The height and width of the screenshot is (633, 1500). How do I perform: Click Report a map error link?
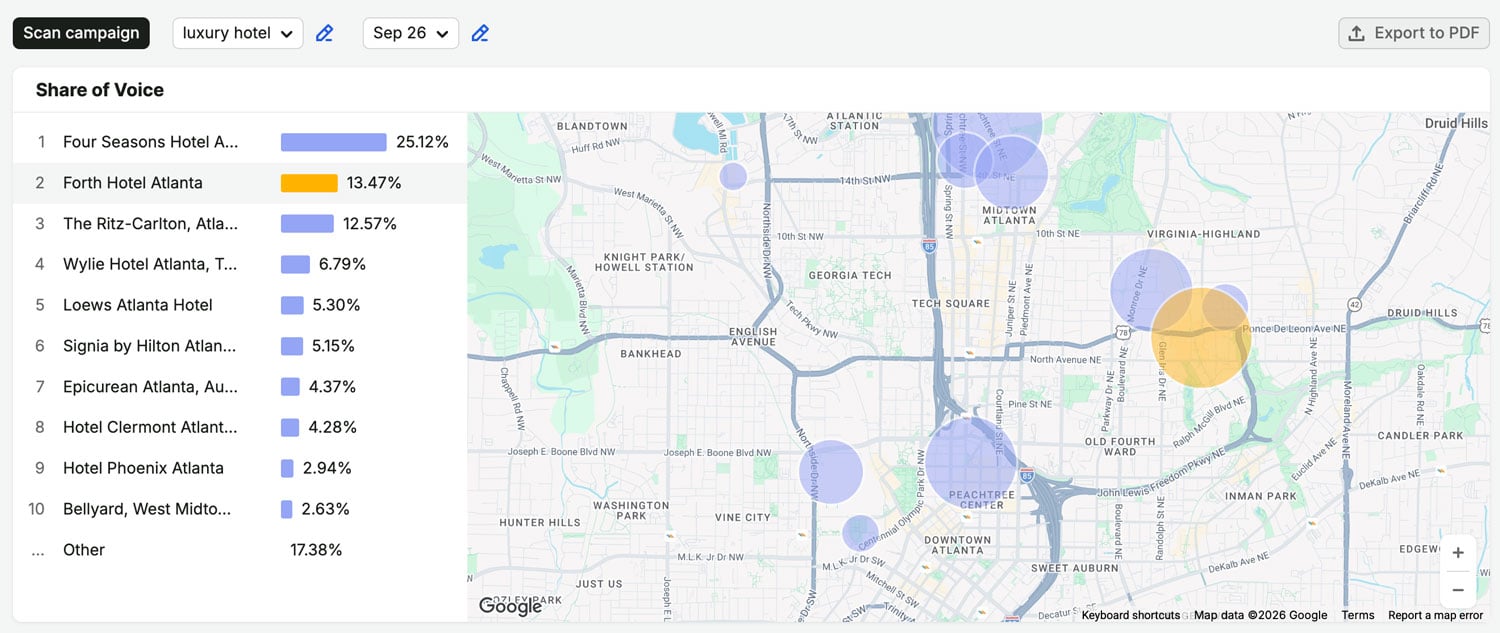(1436, 615)
